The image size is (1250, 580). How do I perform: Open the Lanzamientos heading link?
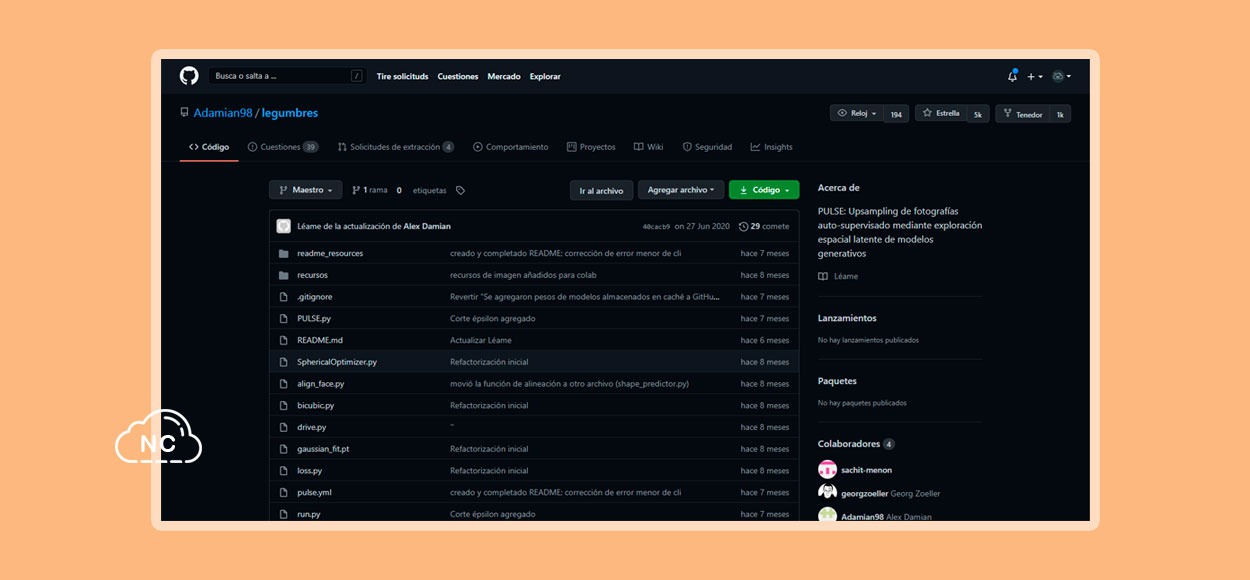tap(847, 318)
